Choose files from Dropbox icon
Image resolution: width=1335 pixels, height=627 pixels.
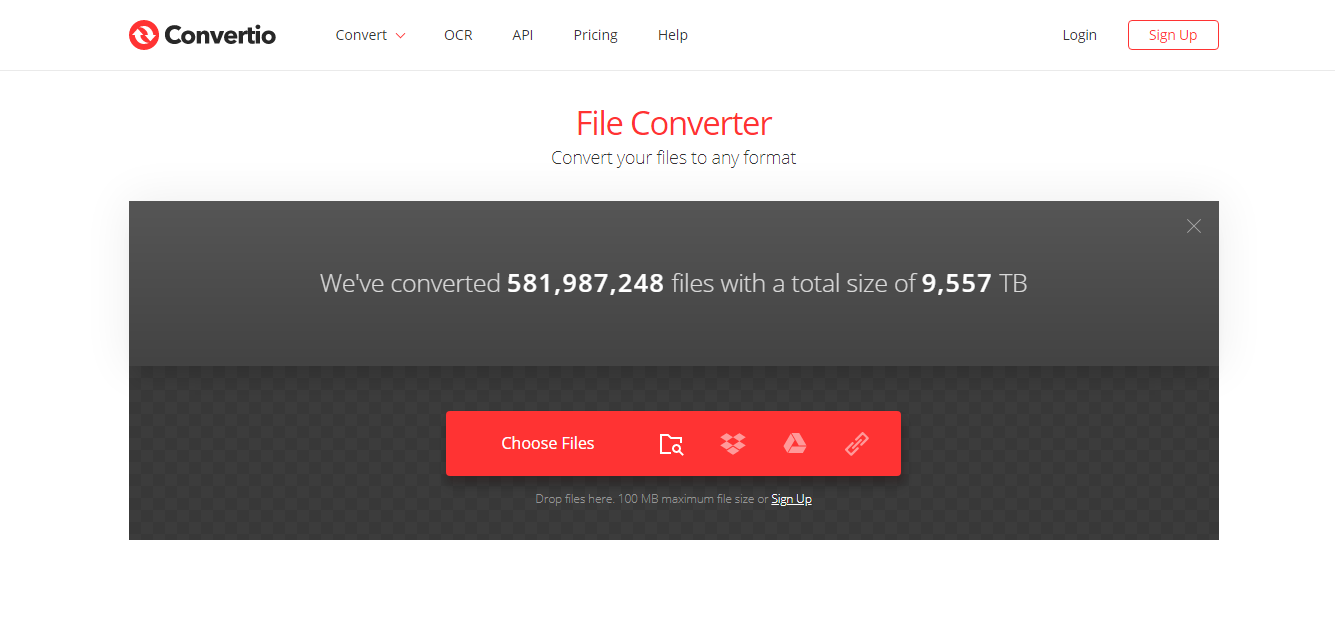[733, 444]
